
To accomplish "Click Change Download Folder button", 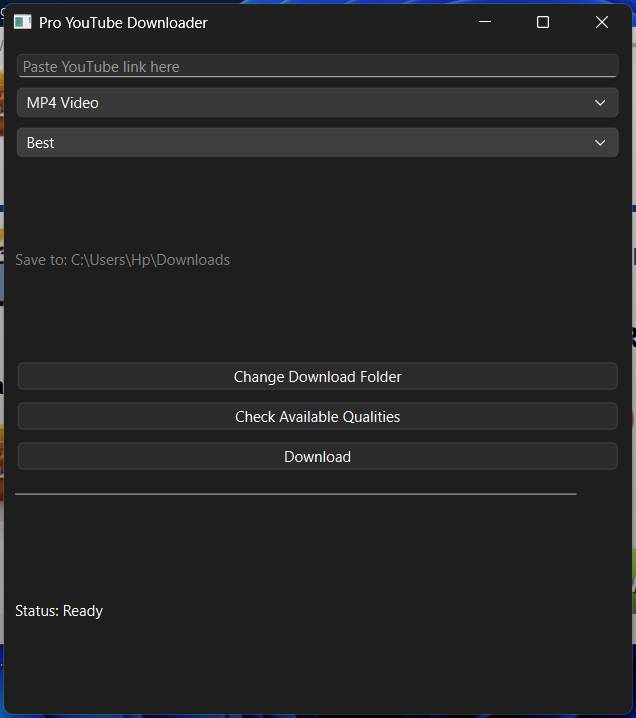I will (x=318, y=376).
